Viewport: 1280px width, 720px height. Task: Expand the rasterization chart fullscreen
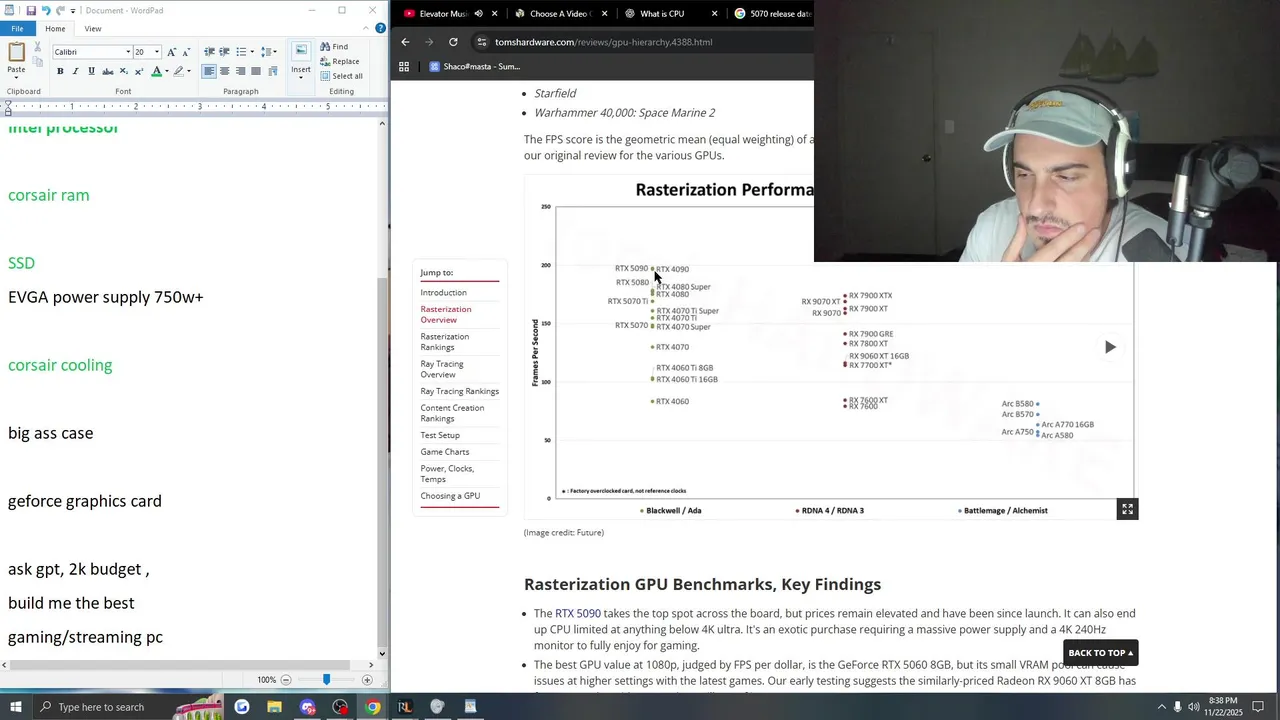(1127, 509)
